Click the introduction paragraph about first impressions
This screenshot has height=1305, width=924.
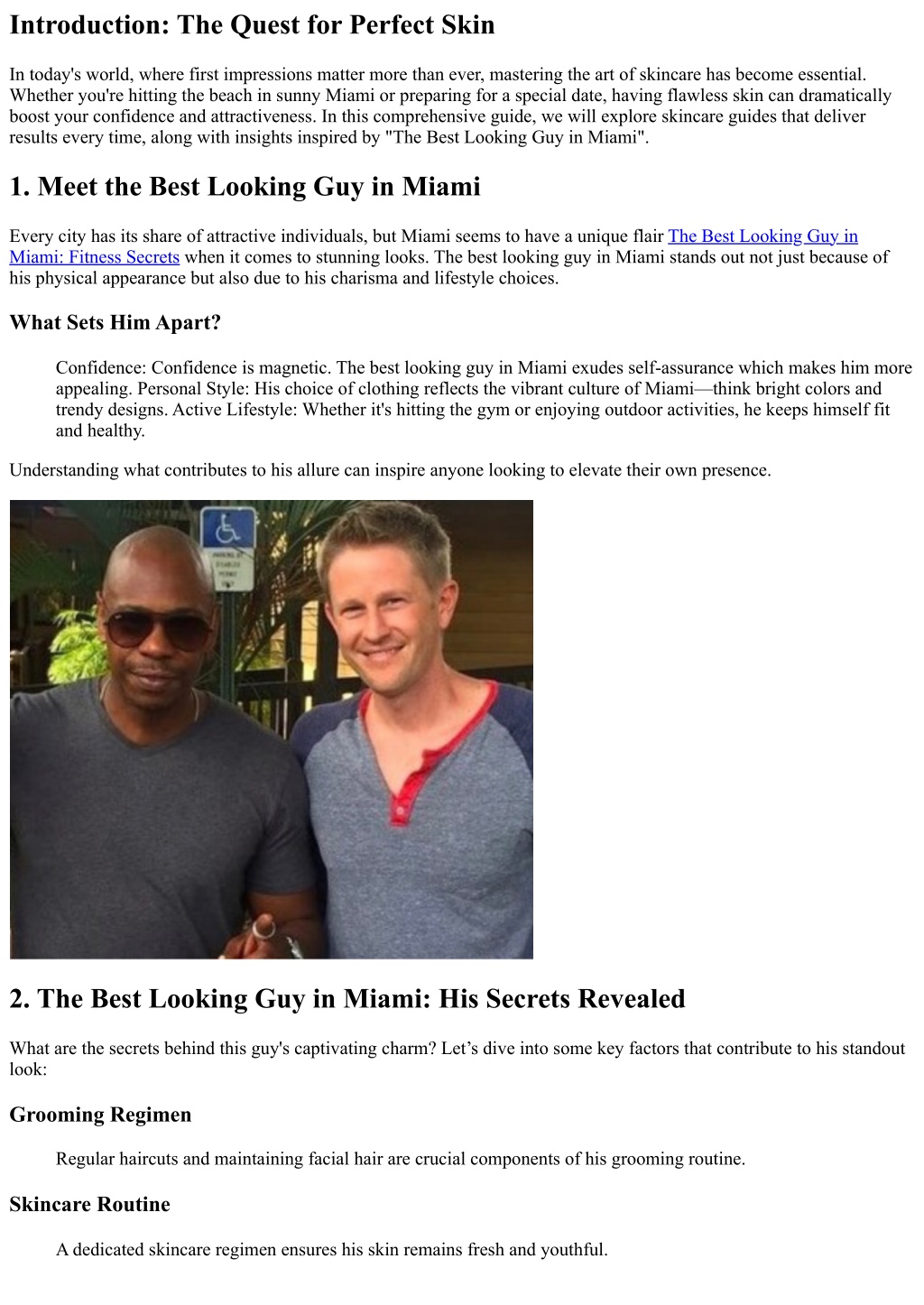coord(450,106)
